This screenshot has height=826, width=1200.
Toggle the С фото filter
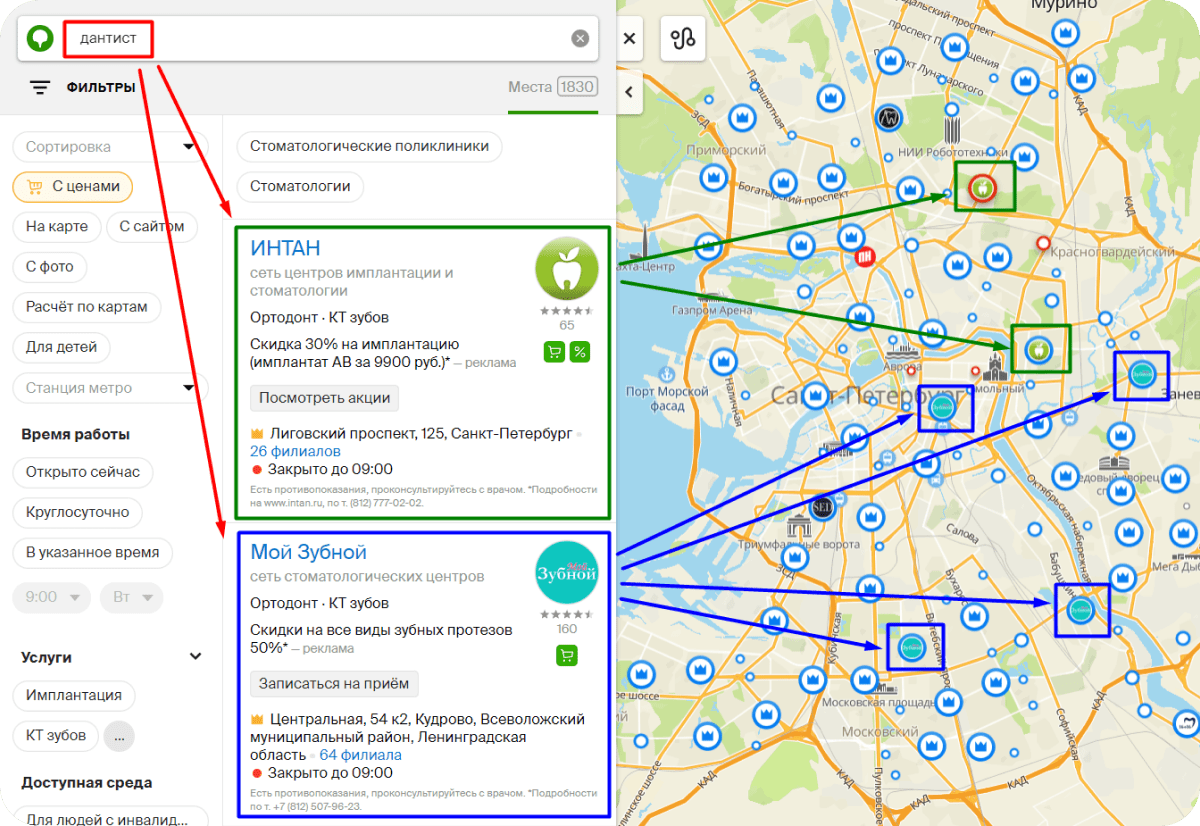50,267
